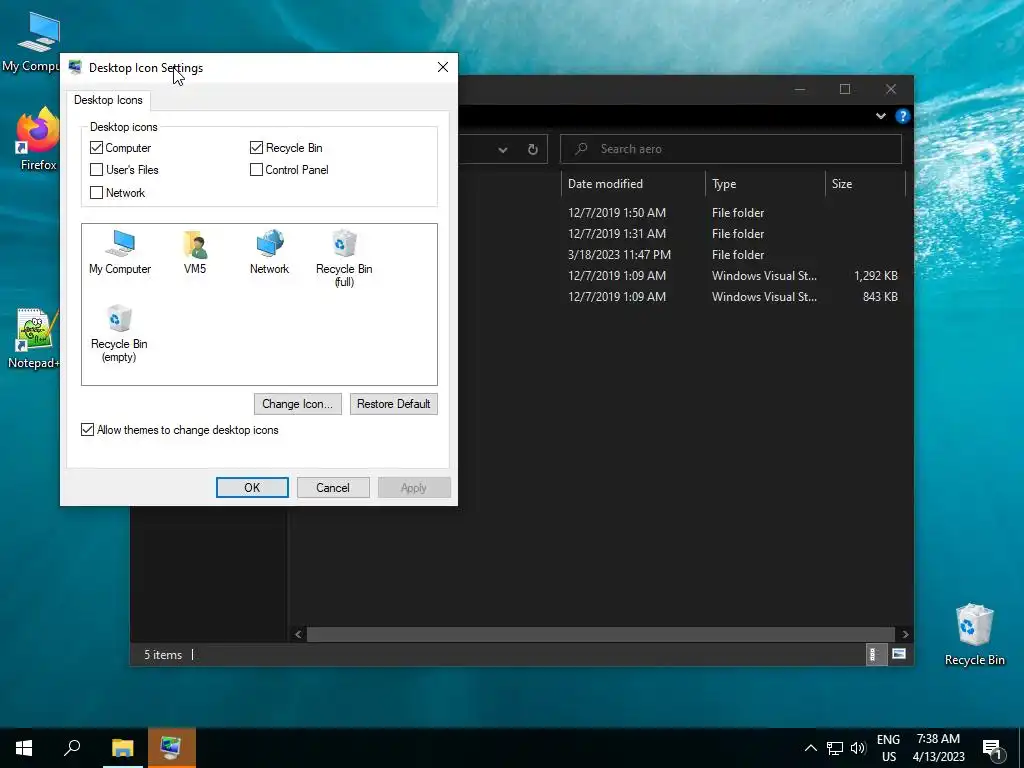Screen dimensions: 1024x768
Task: Show hidden system tray icons
Action: coord(810,748)
